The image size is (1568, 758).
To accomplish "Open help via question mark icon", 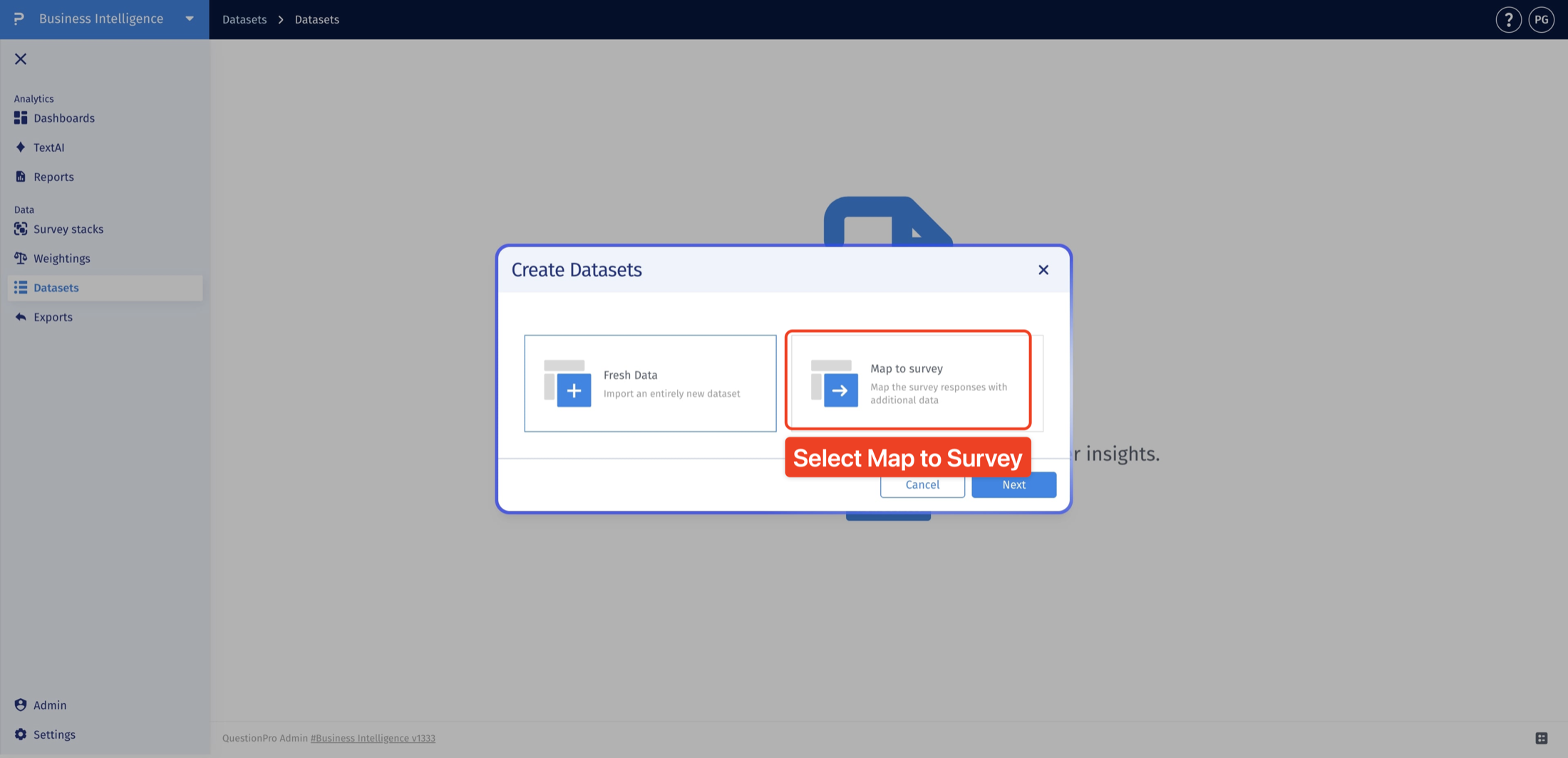I will coord(1508,19).
